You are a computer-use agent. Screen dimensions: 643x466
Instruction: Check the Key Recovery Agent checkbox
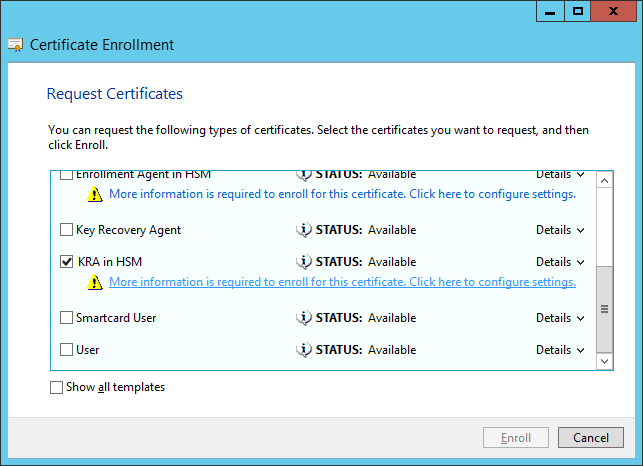67,230
